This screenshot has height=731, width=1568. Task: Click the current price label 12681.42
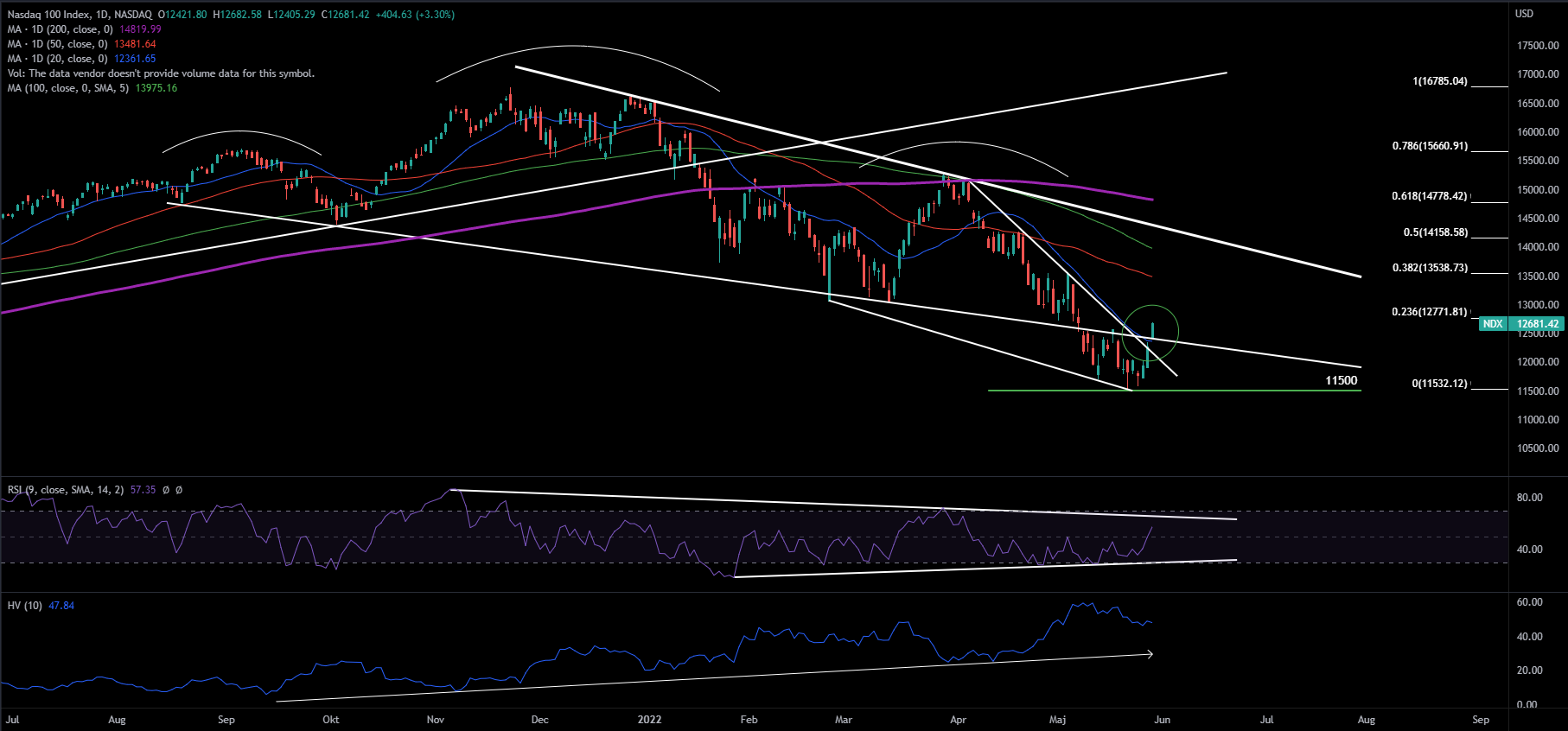[x=1538, y=324]
